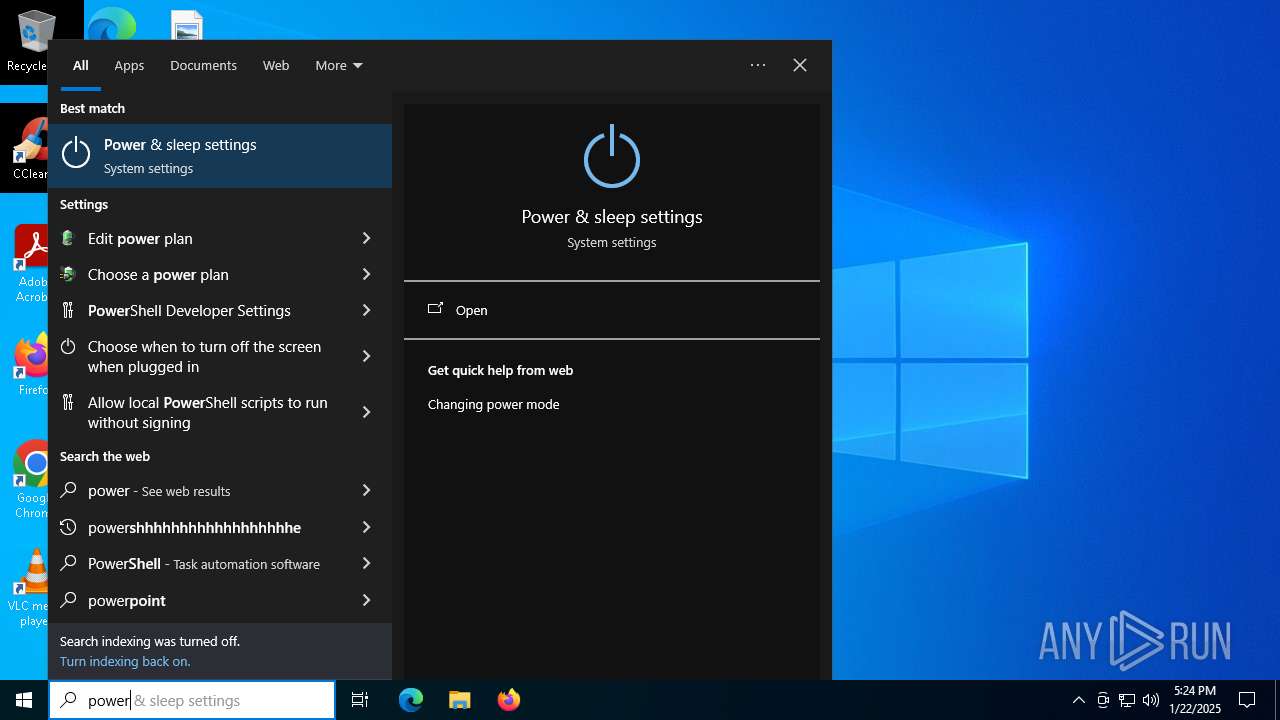Close the search panel with X
Screen dimensions: 1280x720
coord(800,65)
